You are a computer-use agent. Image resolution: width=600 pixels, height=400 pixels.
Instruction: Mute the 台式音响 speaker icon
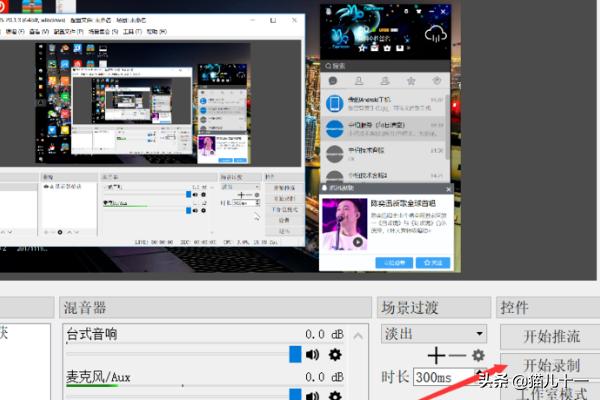click(x=313, y=354)
